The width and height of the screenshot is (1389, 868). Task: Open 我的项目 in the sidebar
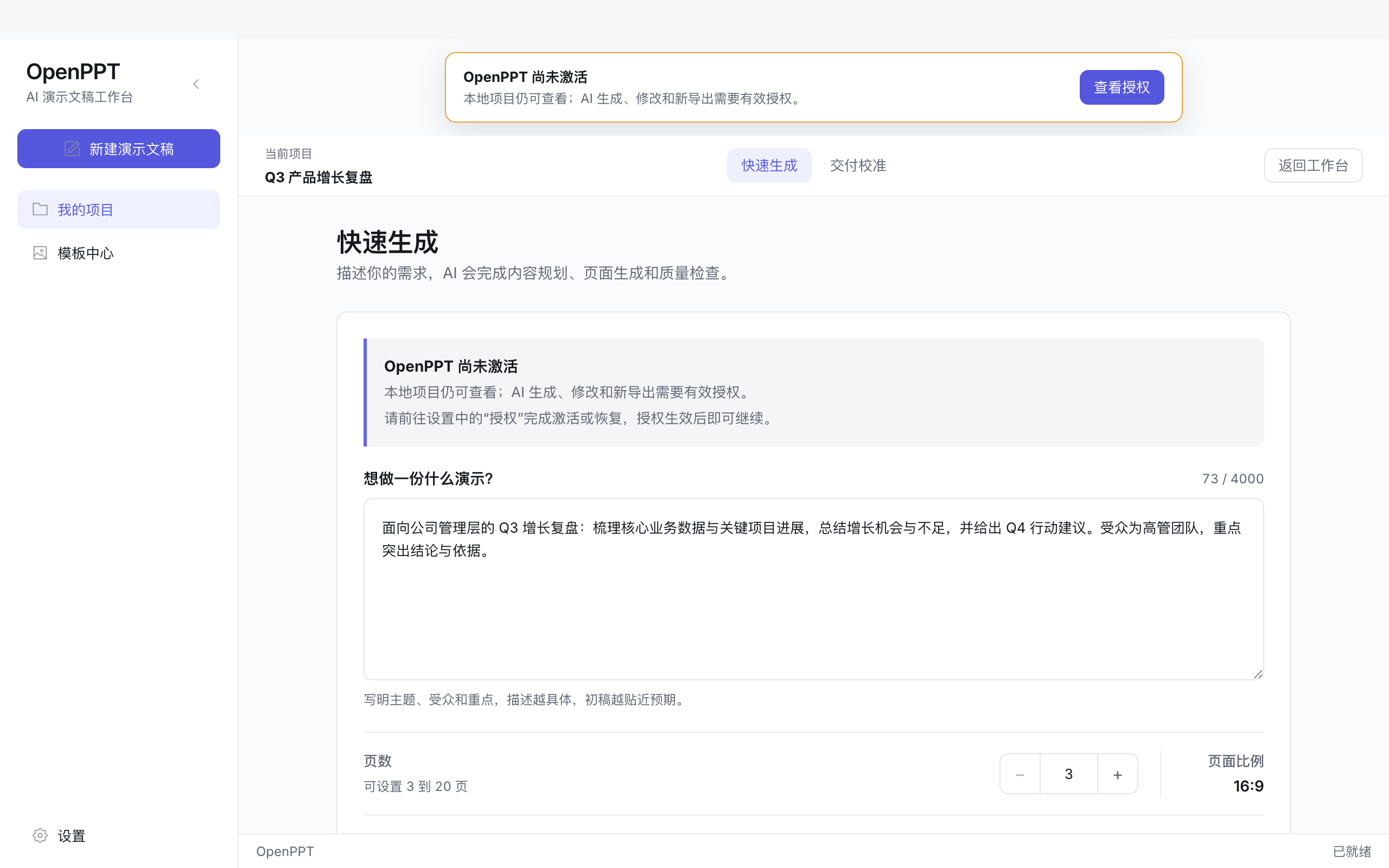(119, 209)
